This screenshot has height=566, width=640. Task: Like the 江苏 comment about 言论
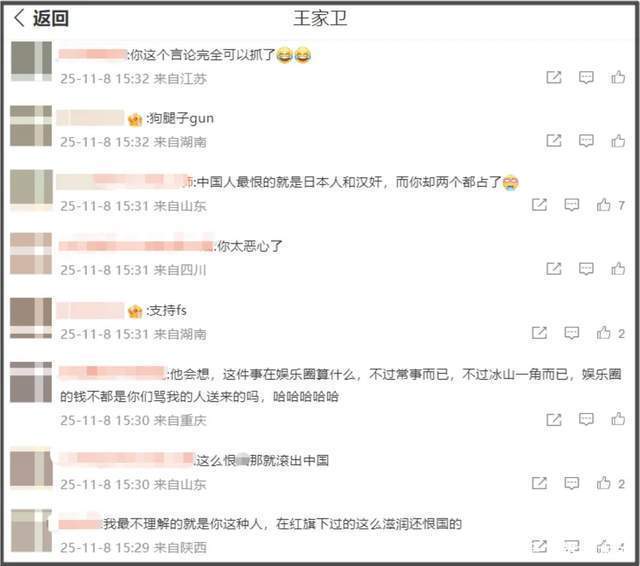click(618, 77)
